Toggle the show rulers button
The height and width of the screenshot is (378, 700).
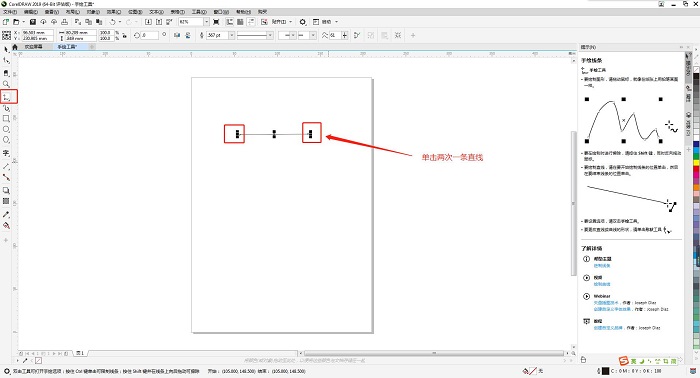tap(229, 22)
